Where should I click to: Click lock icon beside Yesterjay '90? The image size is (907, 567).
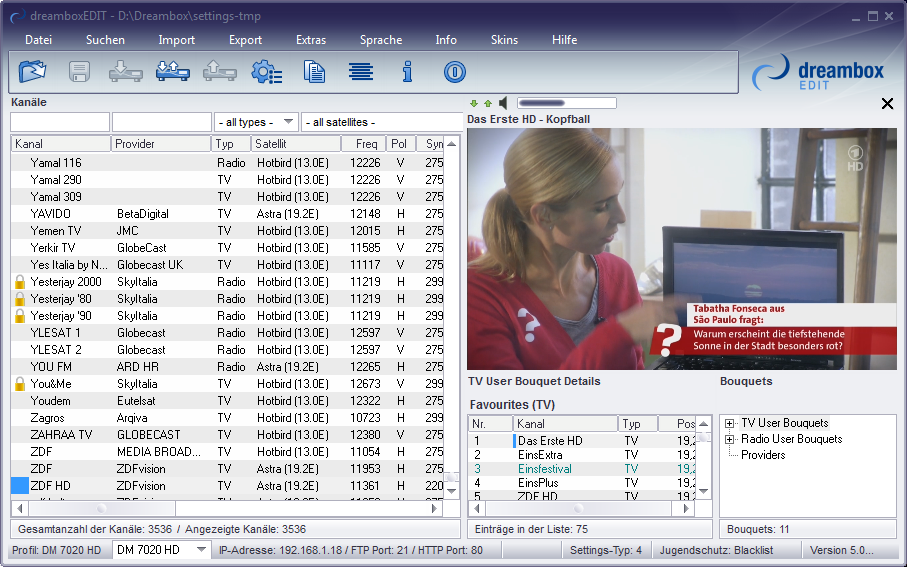coord(20,316)
